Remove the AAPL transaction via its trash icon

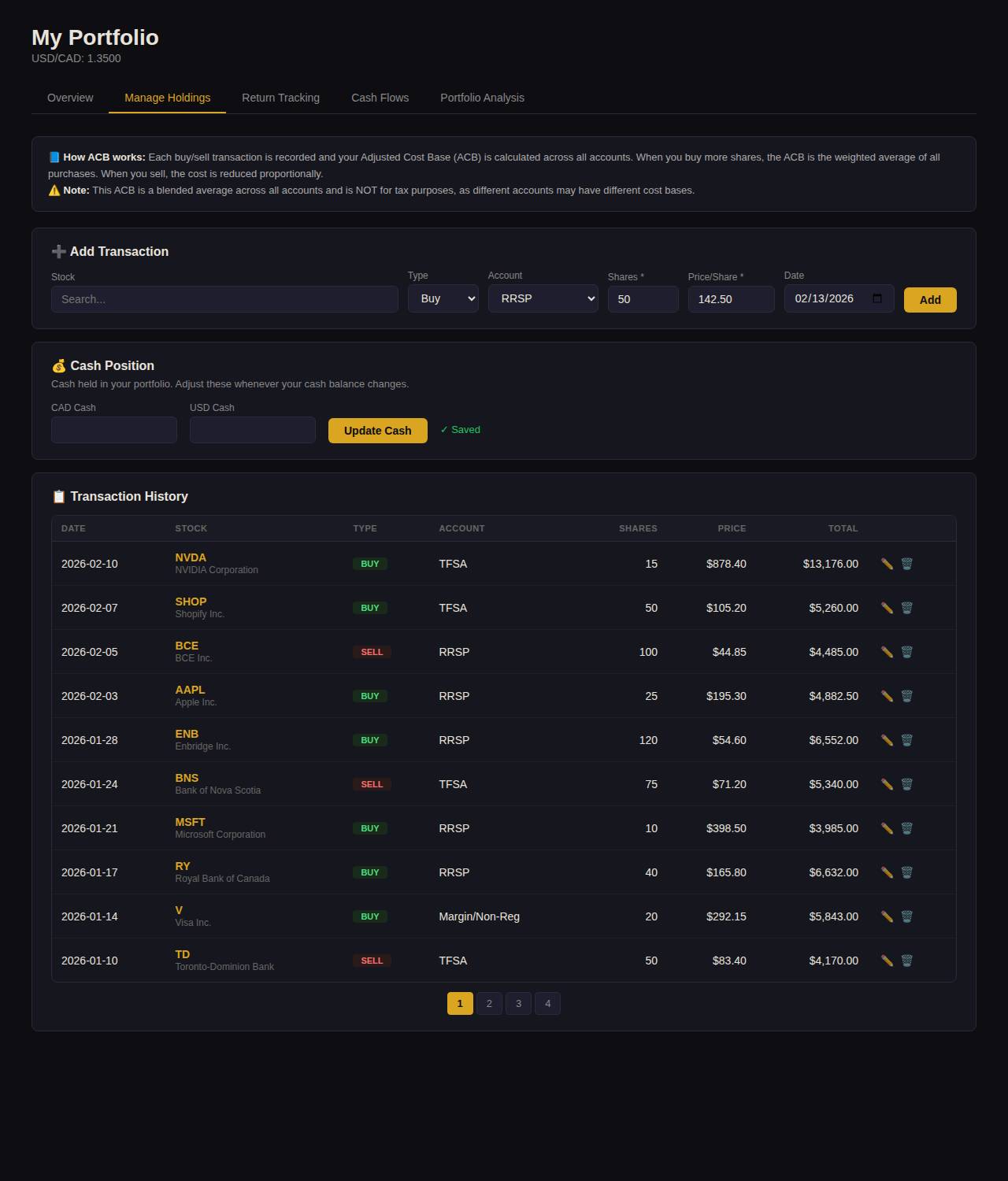906,696
